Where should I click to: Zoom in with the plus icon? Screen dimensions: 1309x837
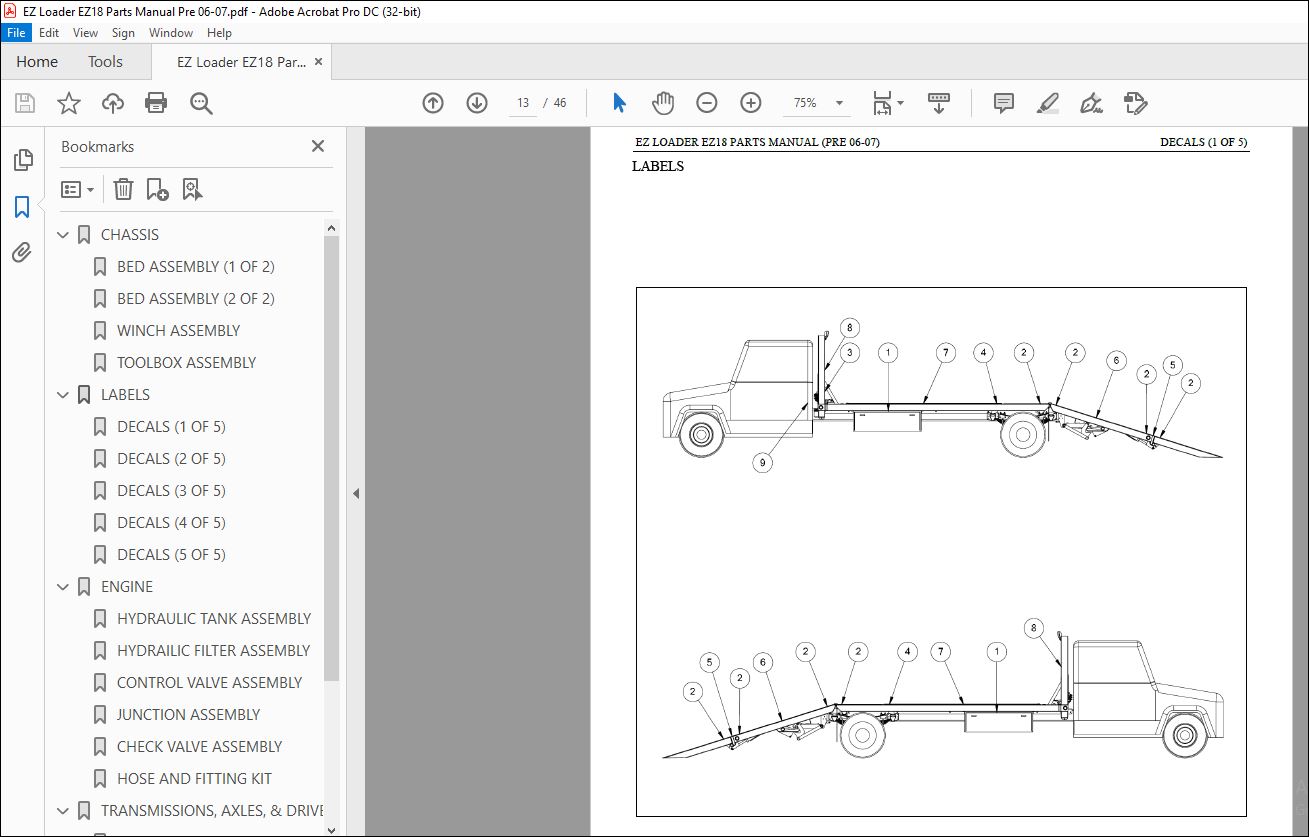[751, 103]
